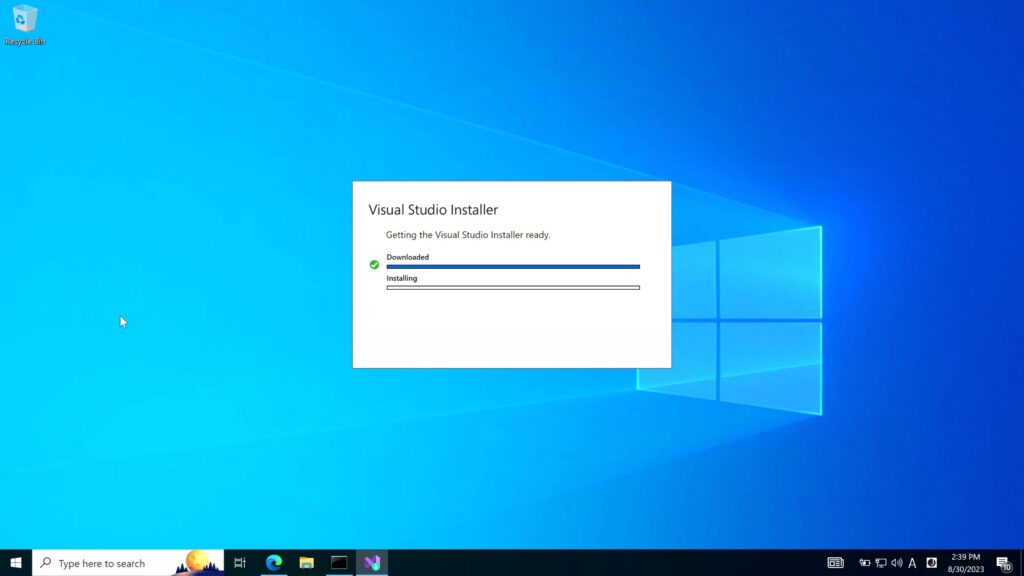Image resolution: width=1024 pixels, height=576 pixels.
Task: Open News and interests in the taskbar
Action: click(x=835, y=563)
